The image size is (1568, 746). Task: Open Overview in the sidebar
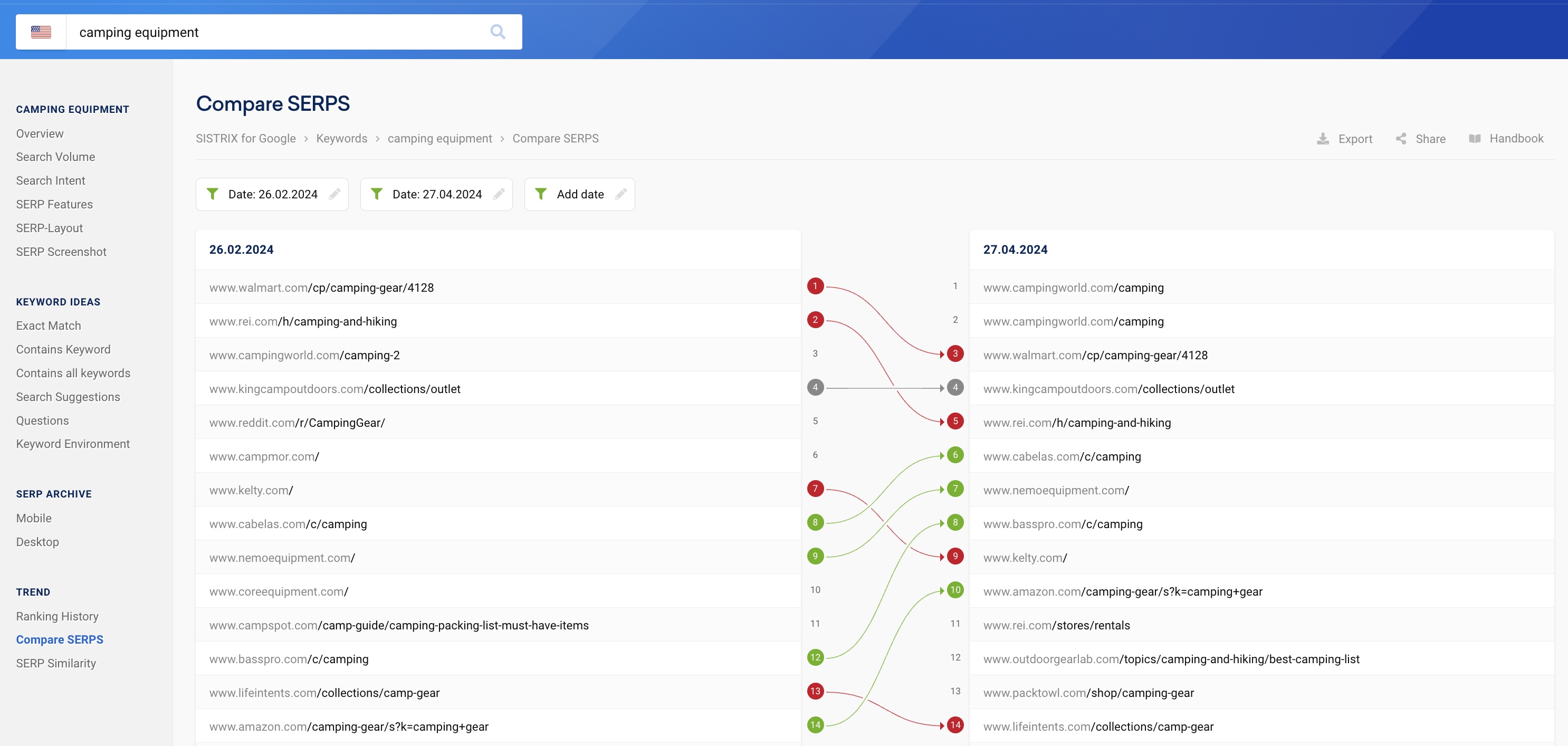coord(40,134)
